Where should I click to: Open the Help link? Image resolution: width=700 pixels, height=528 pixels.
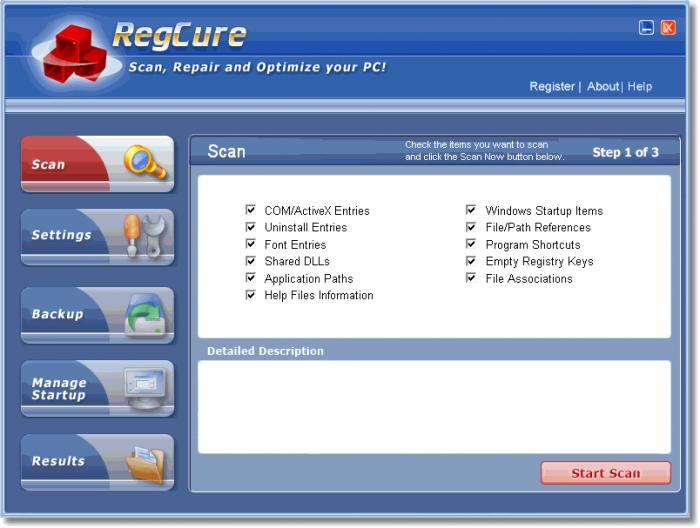(x=640, y=86)
